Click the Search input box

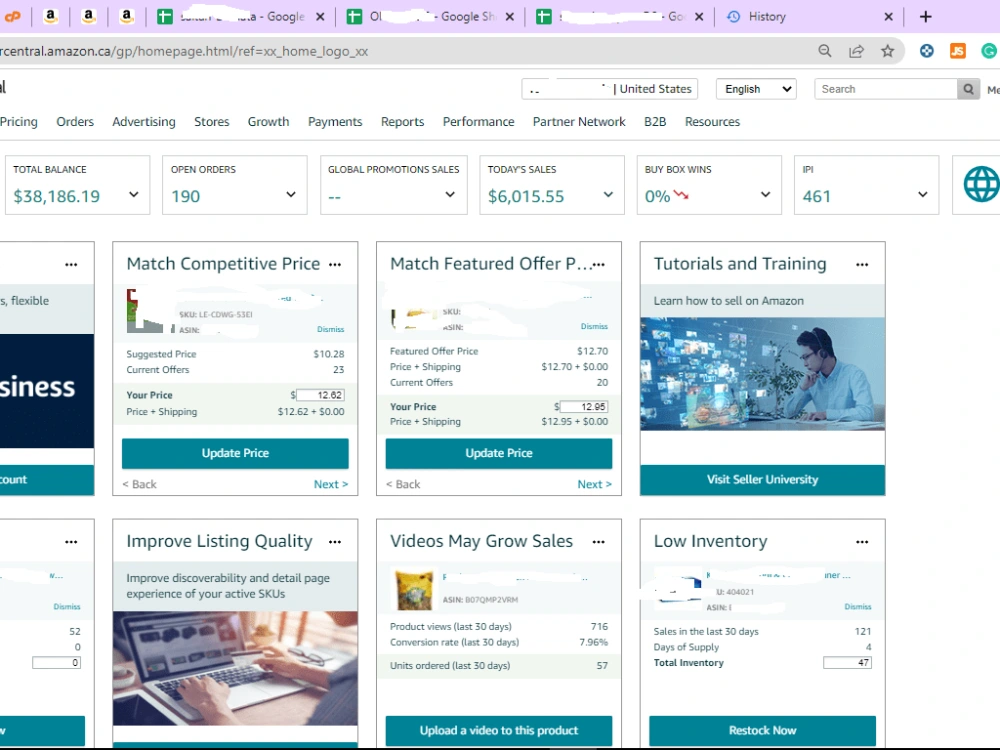[886, 89]
